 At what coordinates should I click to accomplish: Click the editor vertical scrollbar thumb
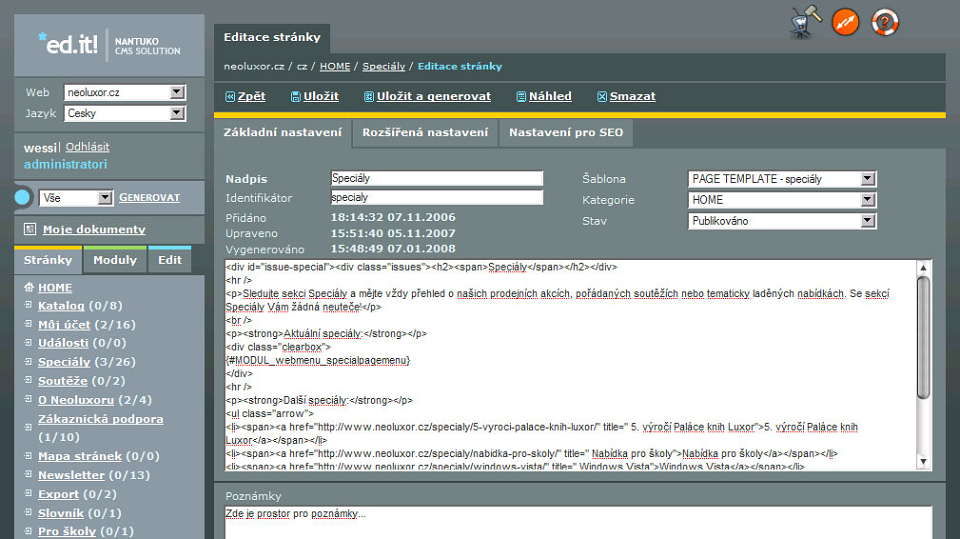[923, 337]
